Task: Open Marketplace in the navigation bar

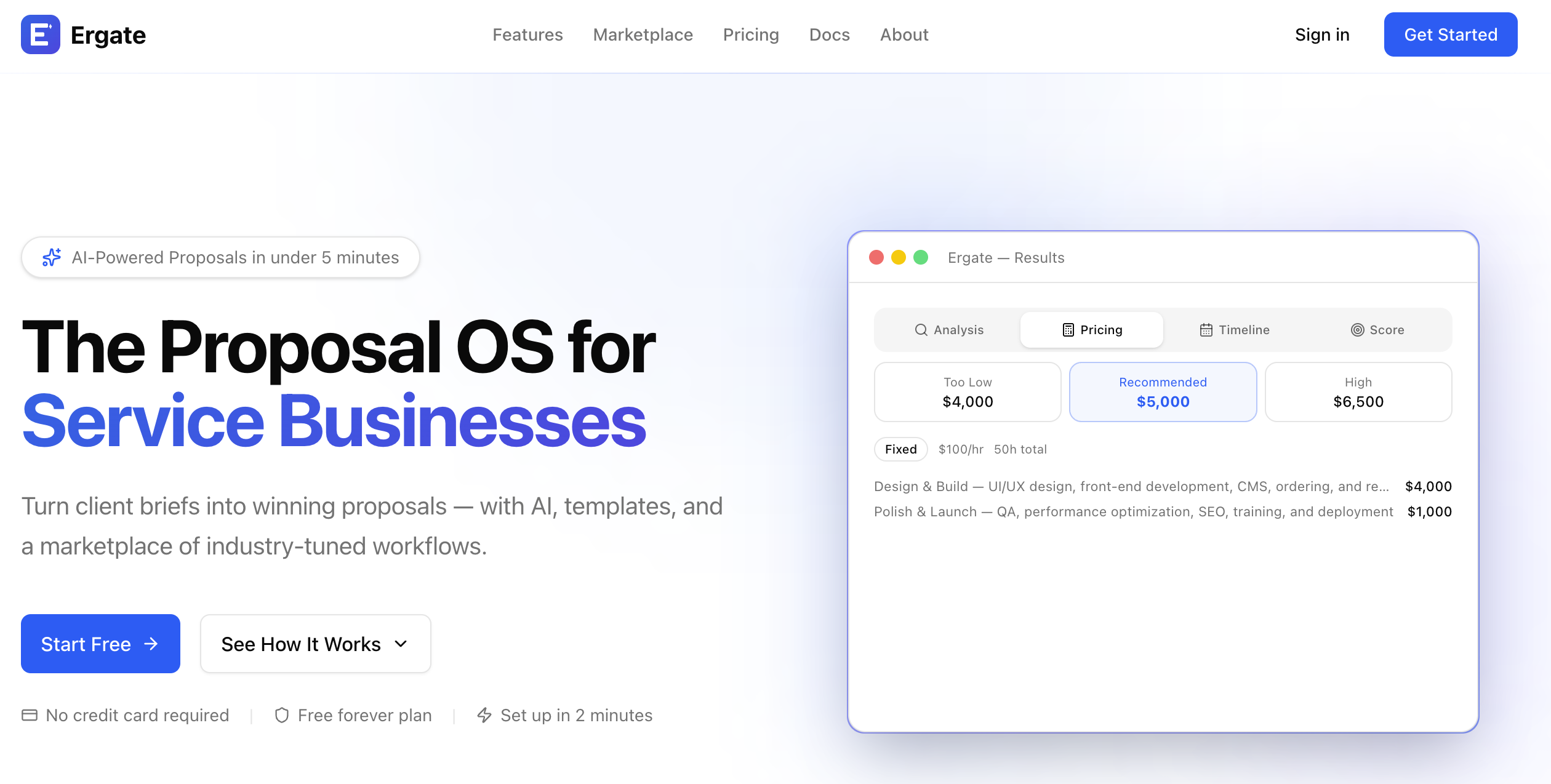Action: tap(643, 34)
